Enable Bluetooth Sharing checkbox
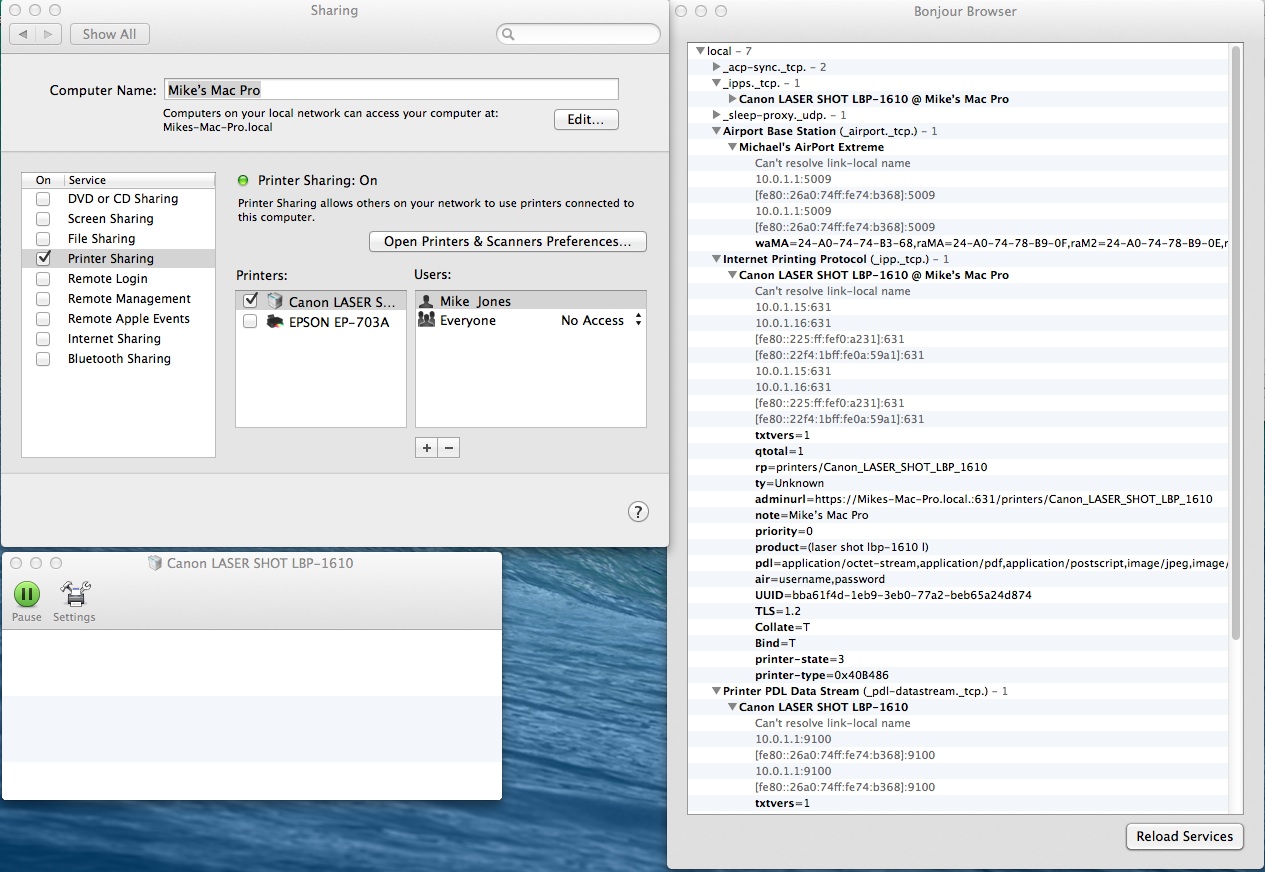 [43, 359]
